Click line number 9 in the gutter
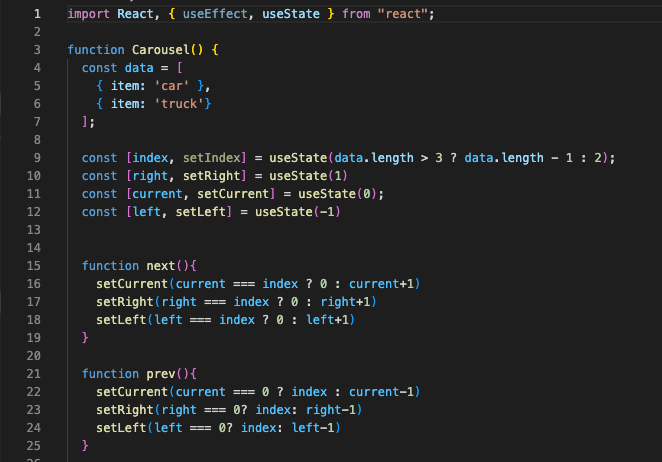 tap(37, 158)
